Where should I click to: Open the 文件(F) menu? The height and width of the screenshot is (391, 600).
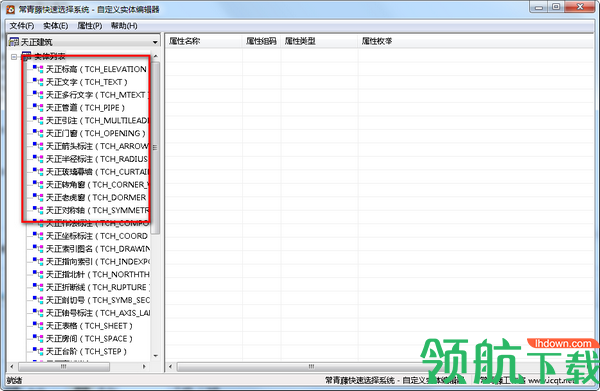pos(22,26)
